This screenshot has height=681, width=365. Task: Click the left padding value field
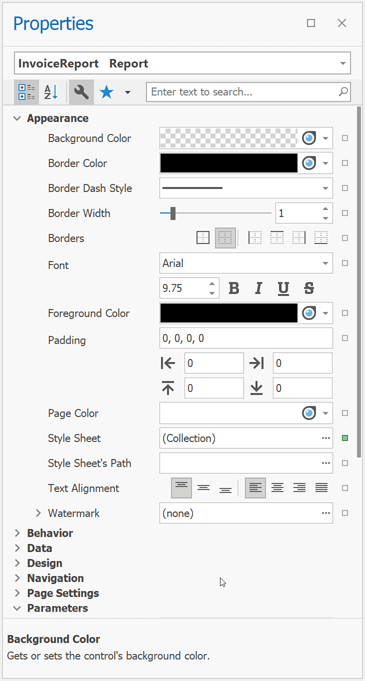point(214,363)
